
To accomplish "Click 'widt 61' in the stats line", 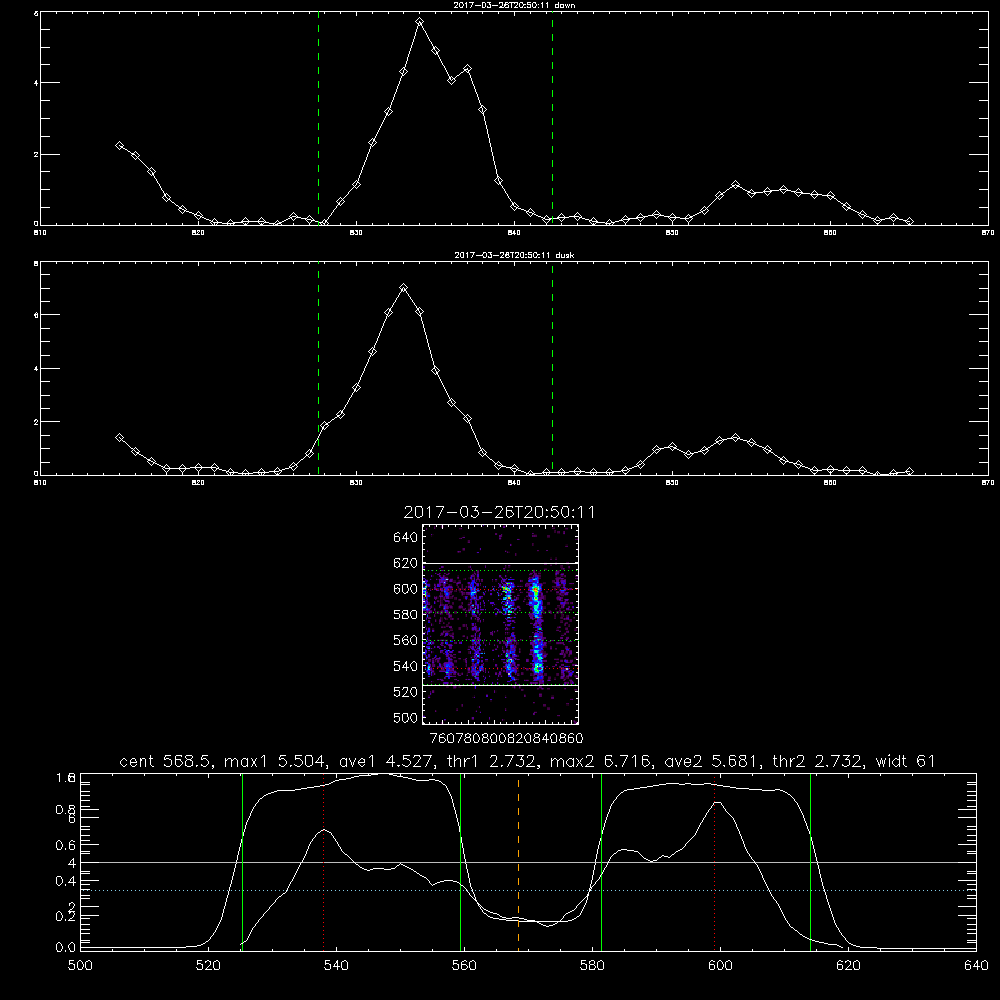I will click(906, 761).
